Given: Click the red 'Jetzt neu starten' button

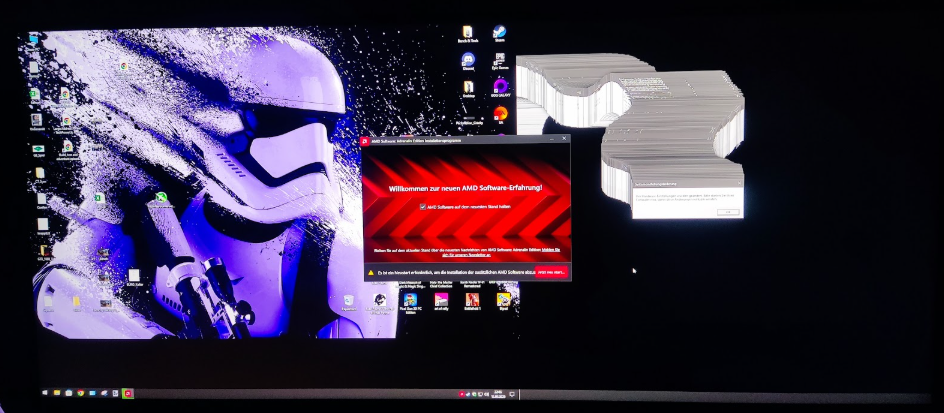Looking at the screenshot, I should pos(551,273).
